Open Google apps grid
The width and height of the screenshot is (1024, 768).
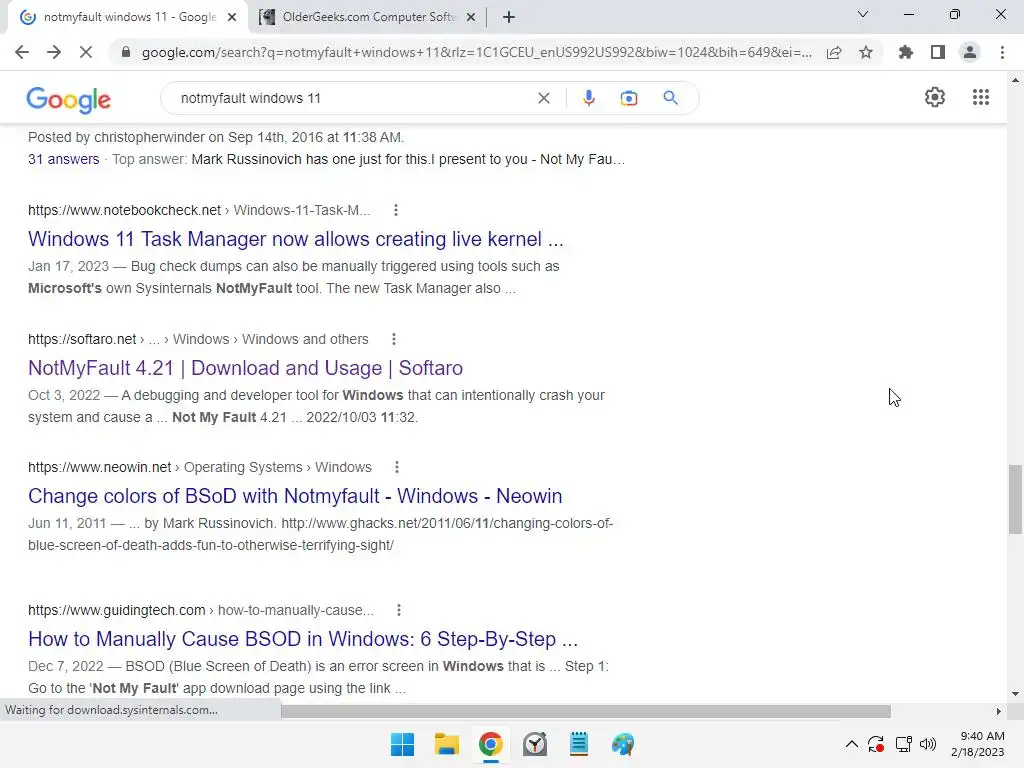[981, 97]
